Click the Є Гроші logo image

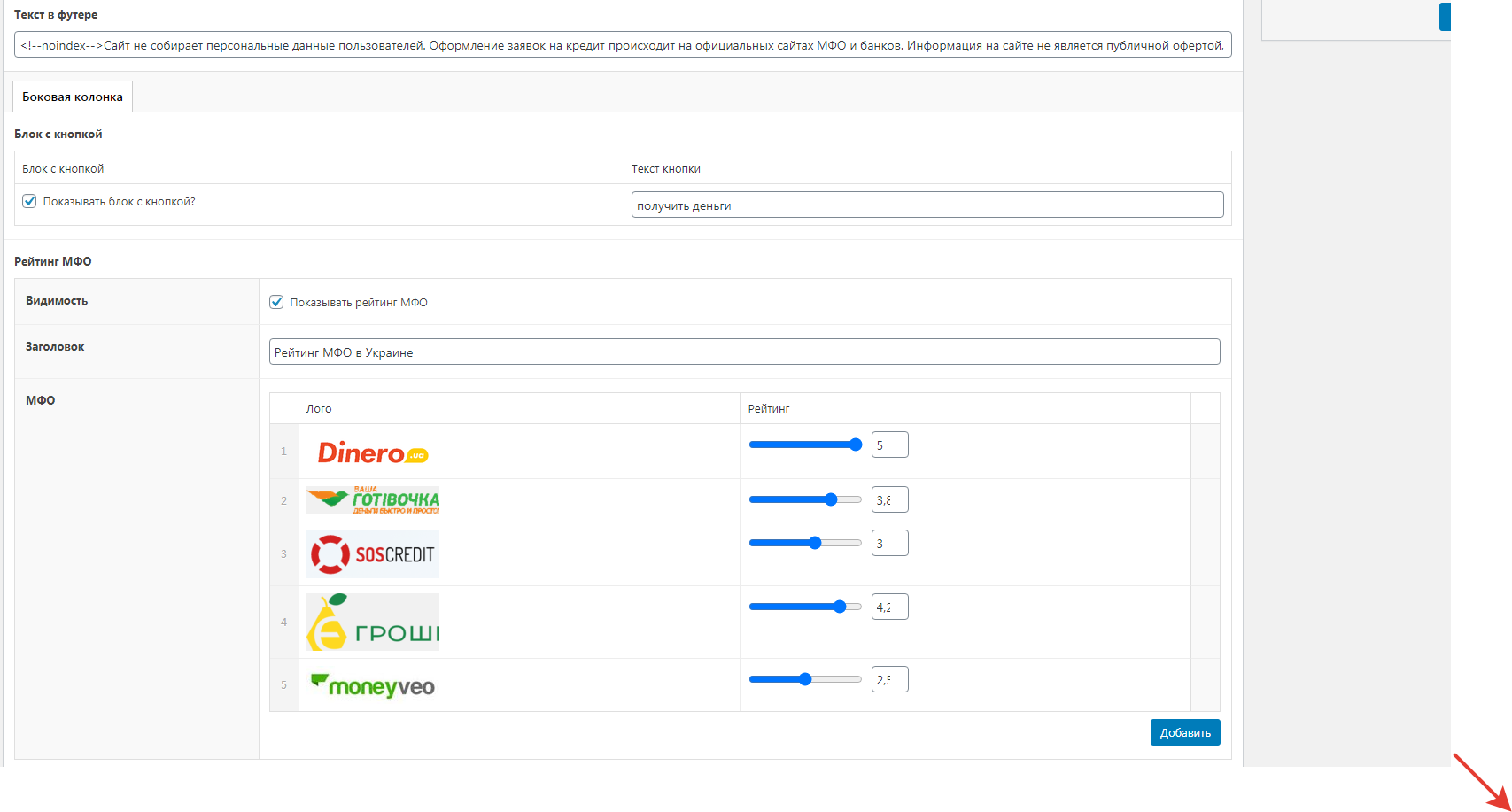point(373,622)
